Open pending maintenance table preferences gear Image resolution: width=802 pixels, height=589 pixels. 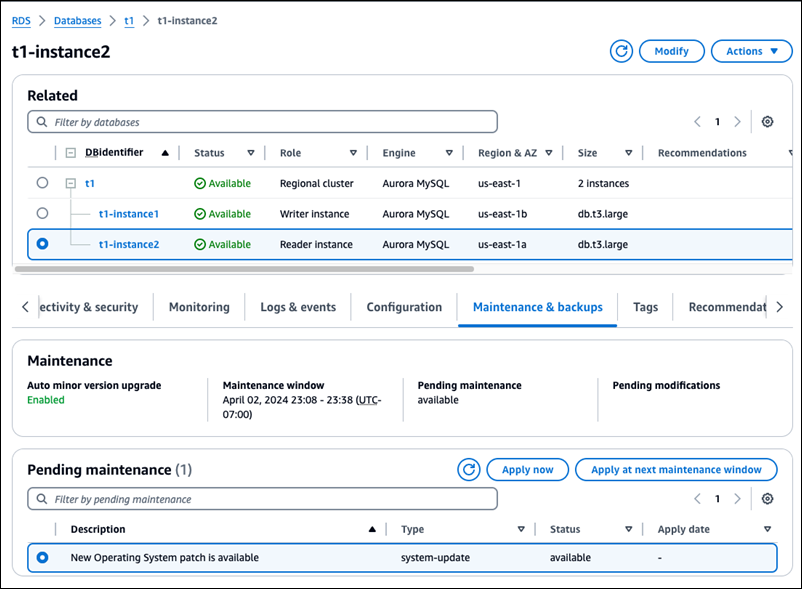[767, 499]
